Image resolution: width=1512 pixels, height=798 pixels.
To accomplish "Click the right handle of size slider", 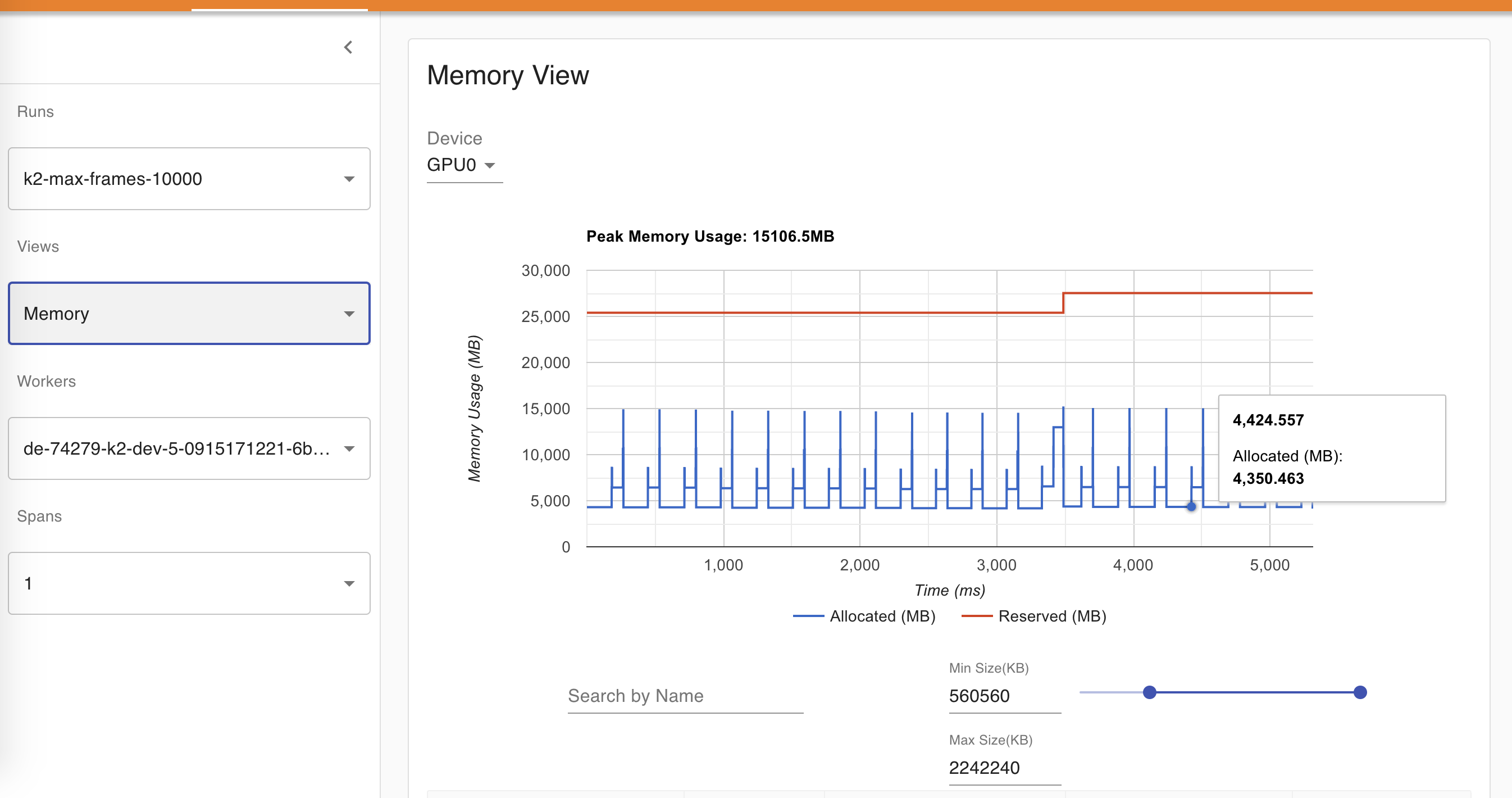I will pos(1360,692).
